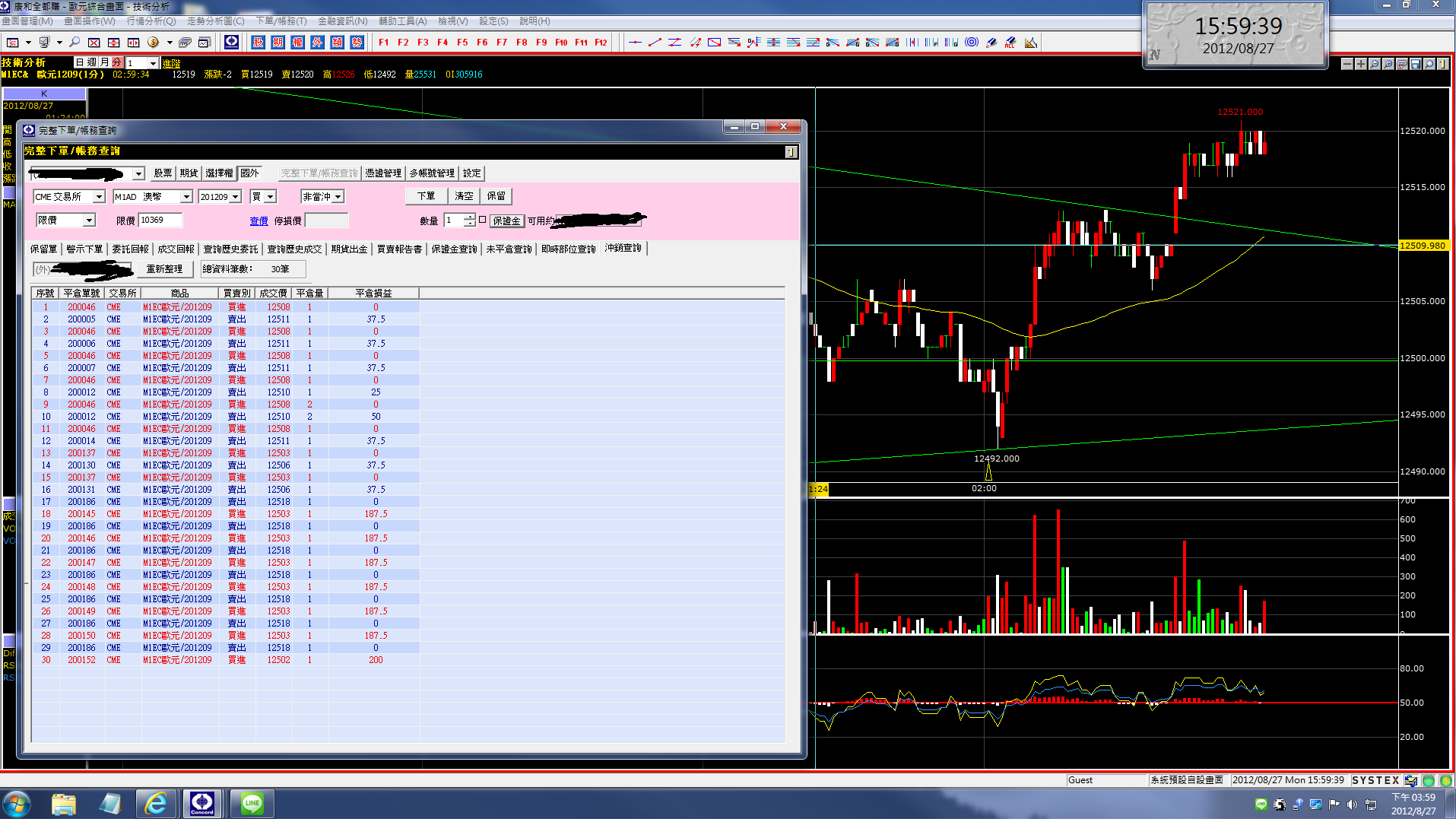Select the 日 daily period toggle
1456x822 pixels.
point(81,62)
